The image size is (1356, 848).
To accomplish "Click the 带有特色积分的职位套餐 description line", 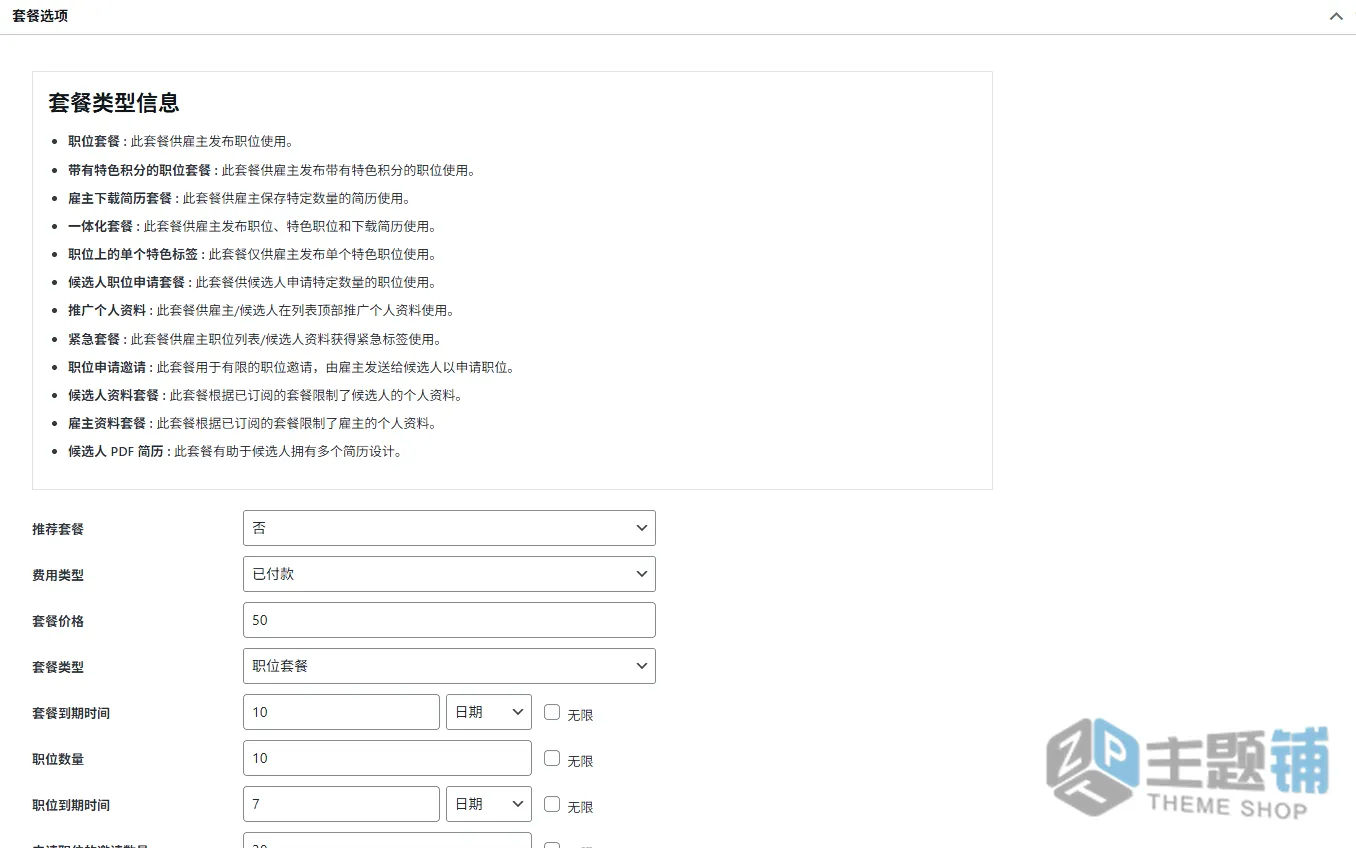I will pyautogui.click(x=272, y=170).
